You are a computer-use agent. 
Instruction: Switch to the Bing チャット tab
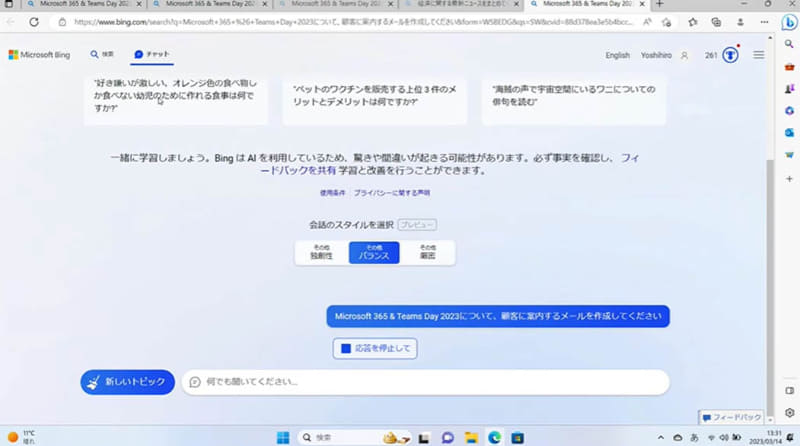point(152,54)
